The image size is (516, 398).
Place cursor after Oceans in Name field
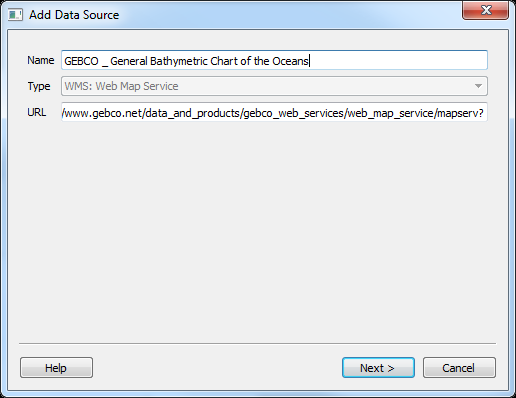310,61
